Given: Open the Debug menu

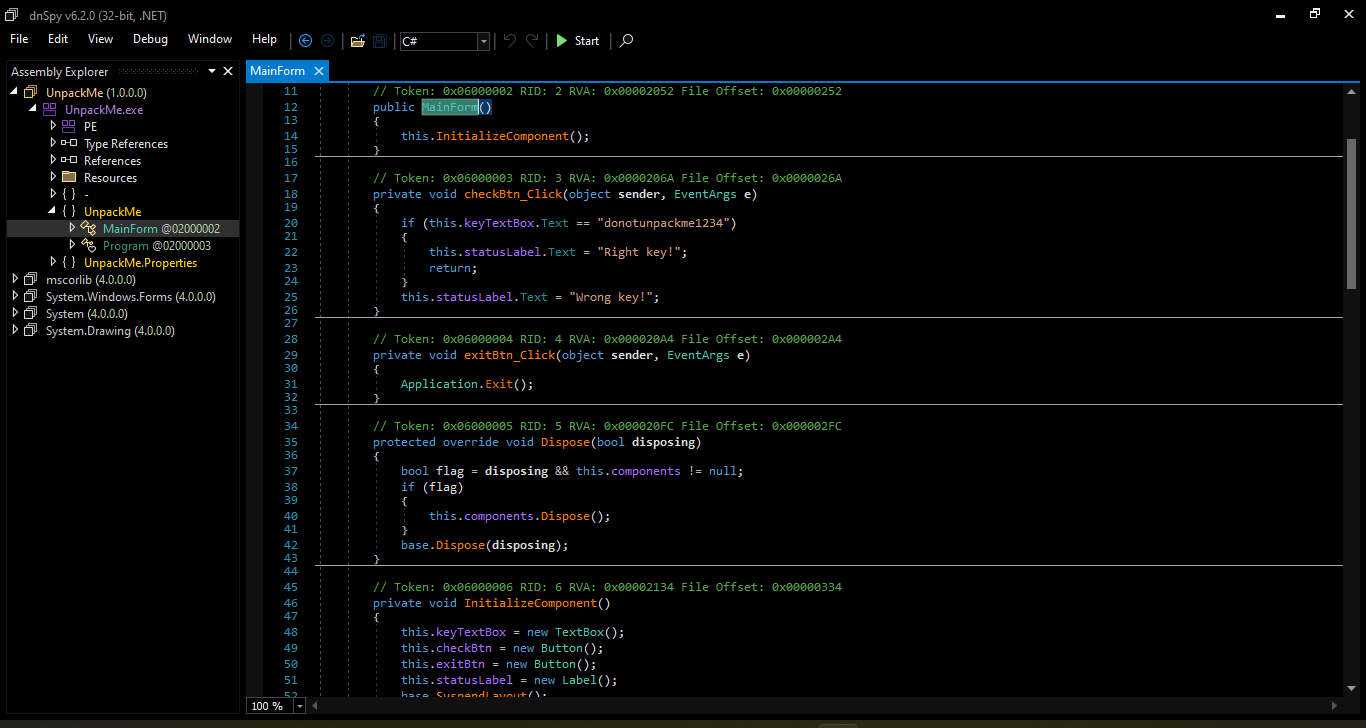Looking at the screenshot, I should pyautogui.click(x=150, y=39).
